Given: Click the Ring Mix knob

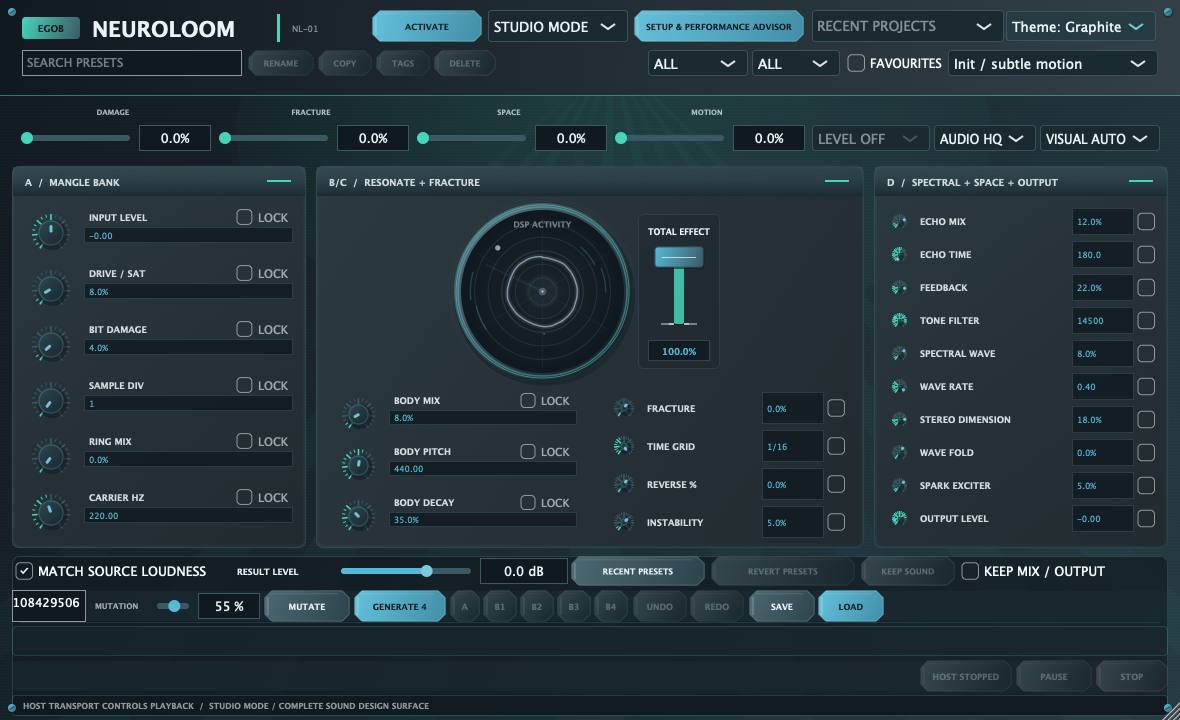Looking at the screenshot, I should (50, 457).
